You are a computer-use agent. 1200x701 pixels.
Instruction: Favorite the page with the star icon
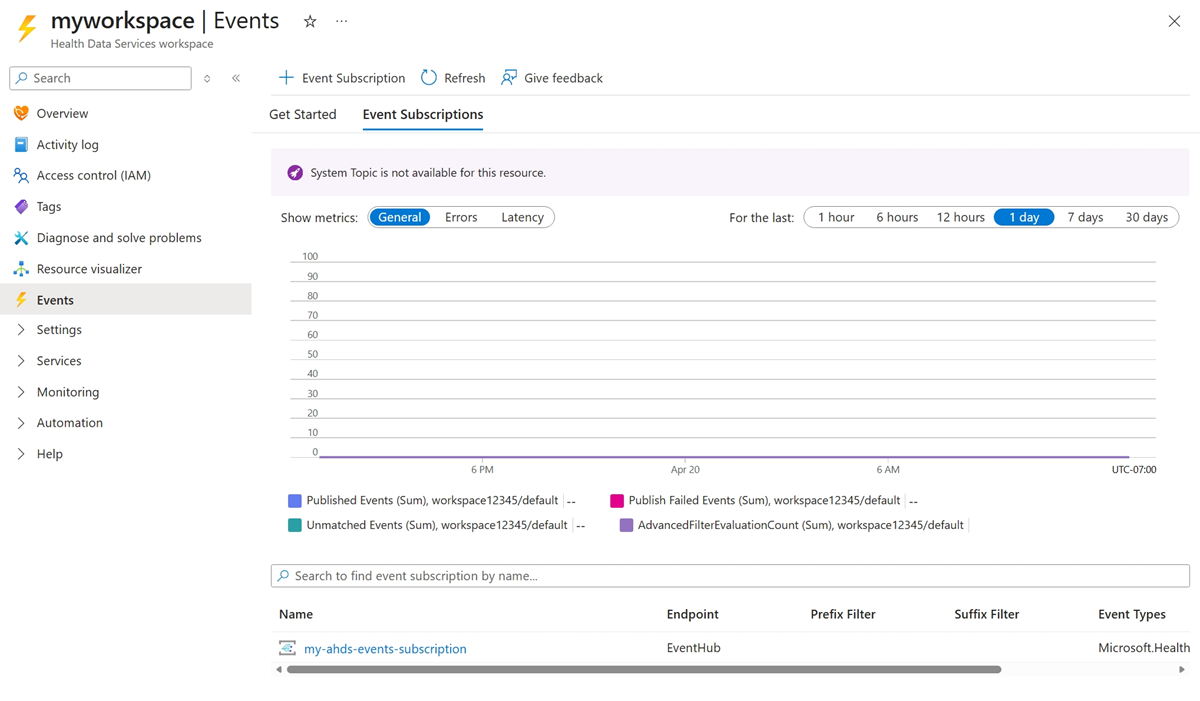pyautogui.click(x=310, y=21)
